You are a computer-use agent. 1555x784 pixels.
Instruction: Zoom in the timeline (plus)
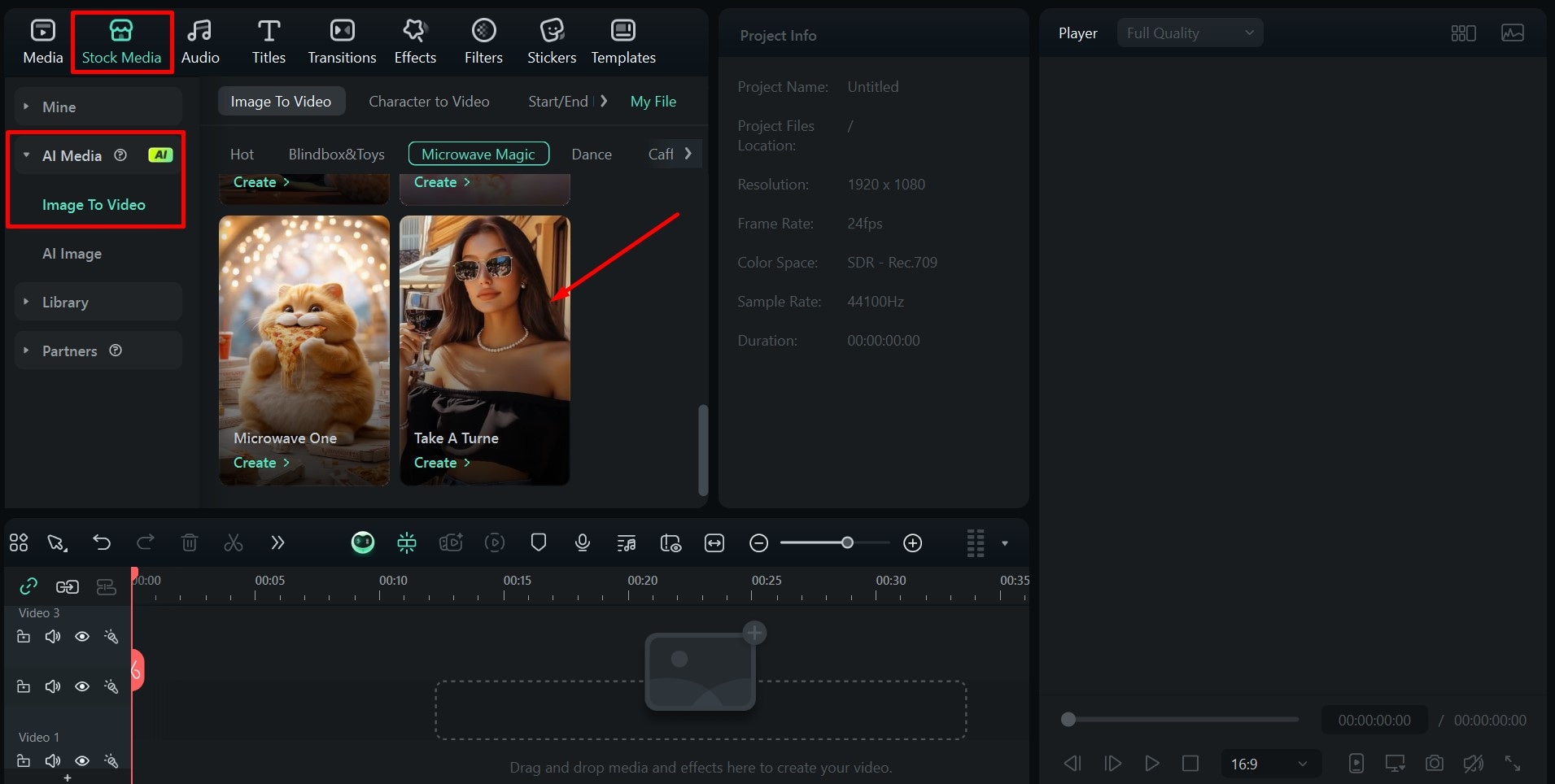tap(913, 543)
